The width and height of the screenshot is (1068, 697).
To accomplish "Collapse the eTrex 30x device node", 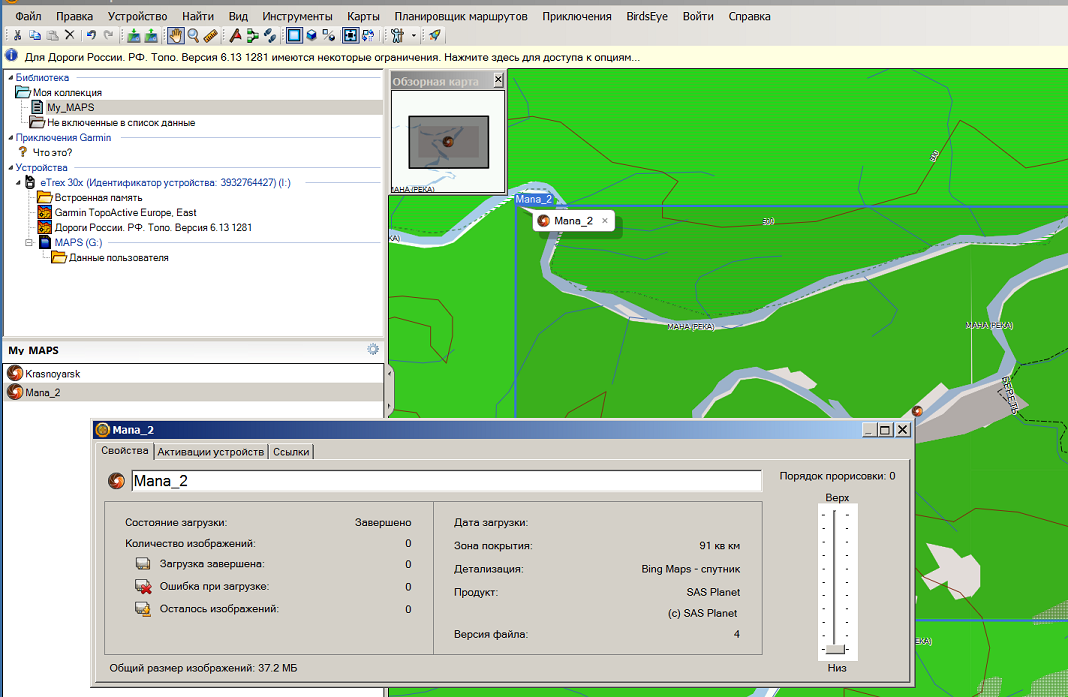I will (x=19, y=183).
